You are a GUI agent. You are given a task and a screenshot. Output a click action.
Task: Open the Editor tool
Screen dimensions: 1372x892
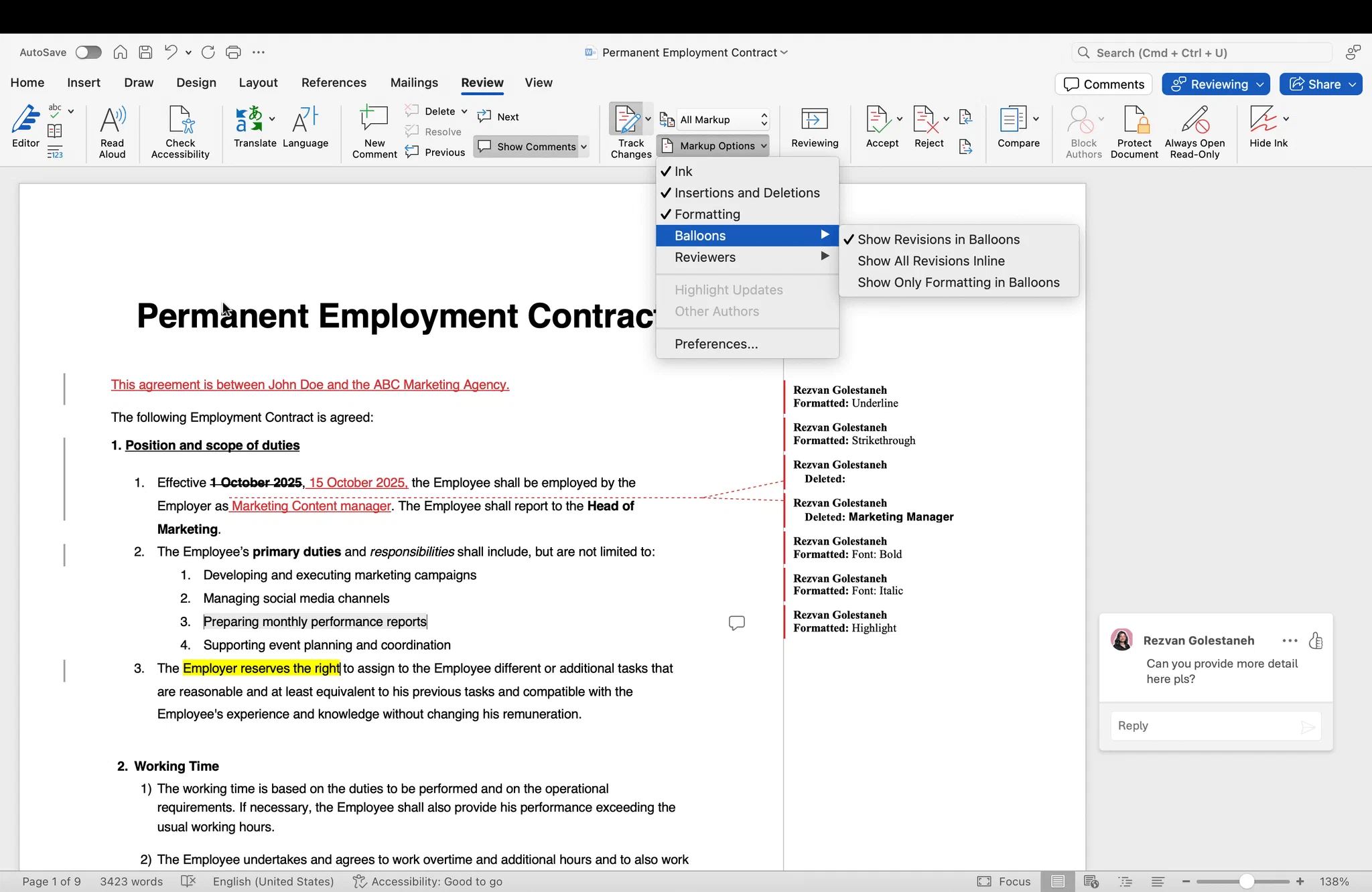coord(26,127)
